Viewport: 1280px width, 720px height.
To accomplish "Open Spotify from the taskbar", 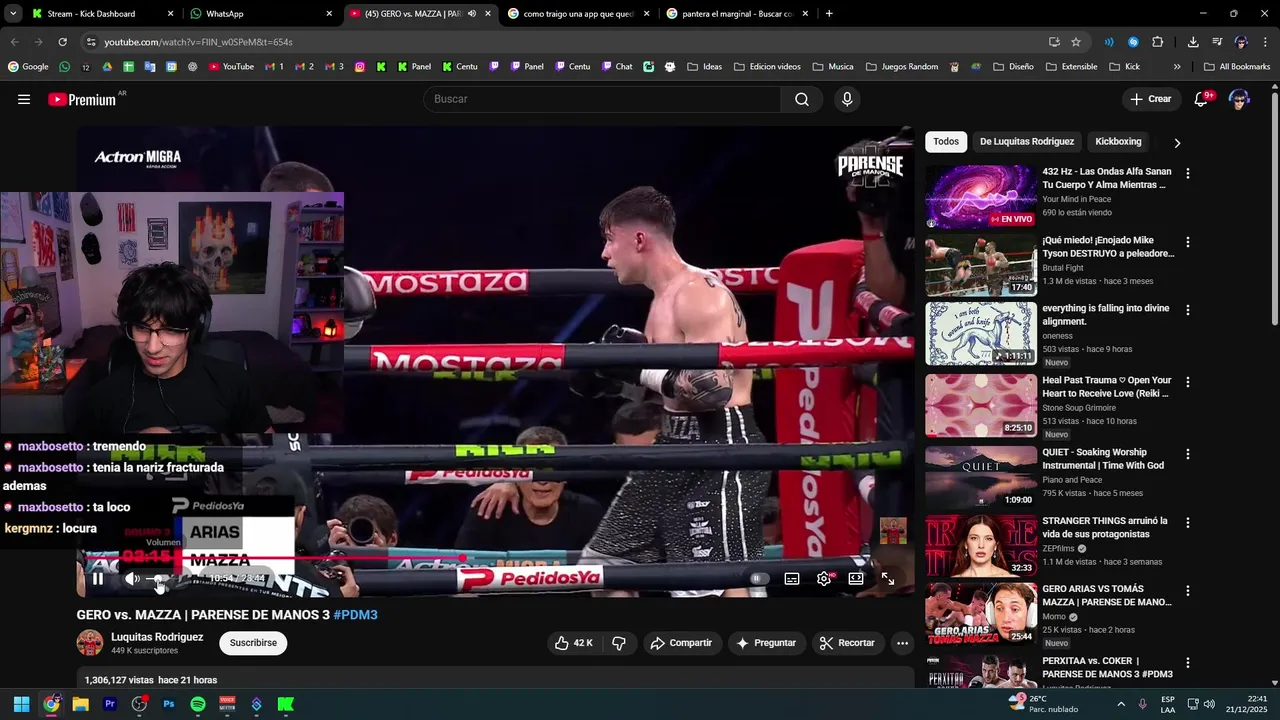I will (x=198, y=704).
